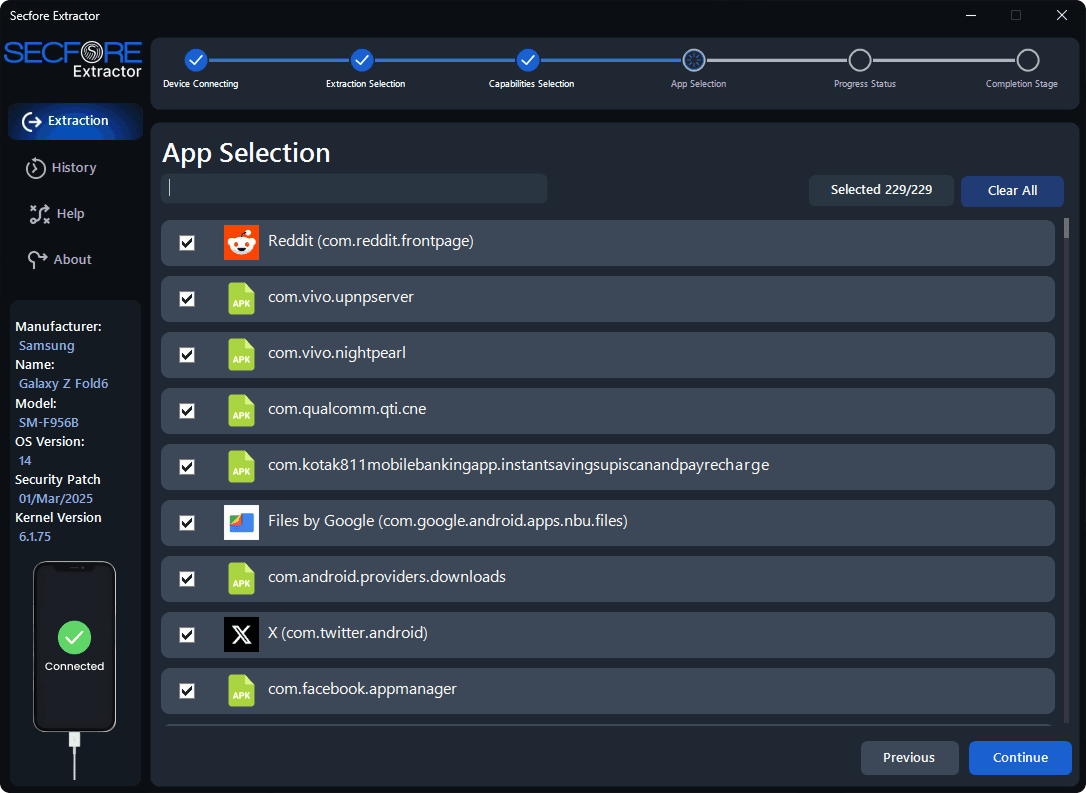1086x793 pixels.
Task: Uncheck the com.vivo.upnpserver checkbox
Action: coord(187,299)
